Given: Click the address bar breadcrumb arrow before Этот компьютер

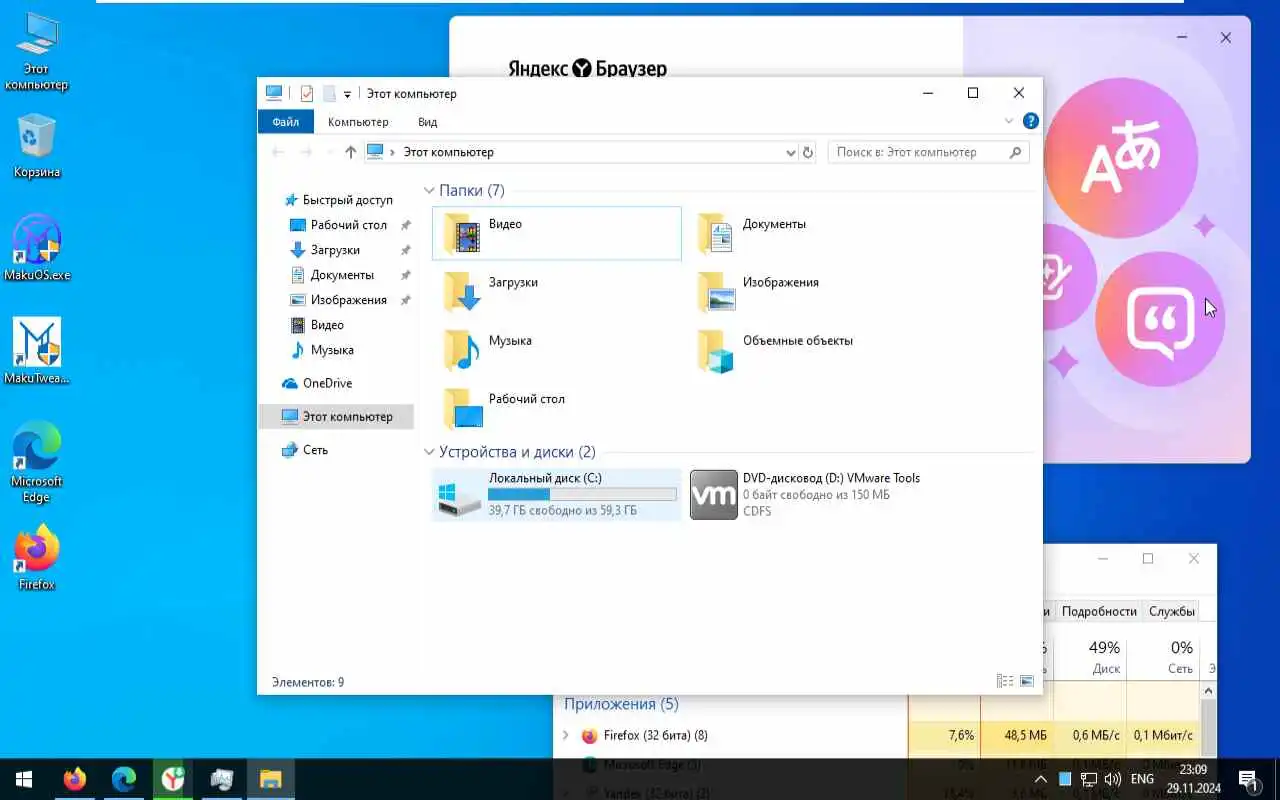Looking at the screenshot, I should [x=392, y=152].
